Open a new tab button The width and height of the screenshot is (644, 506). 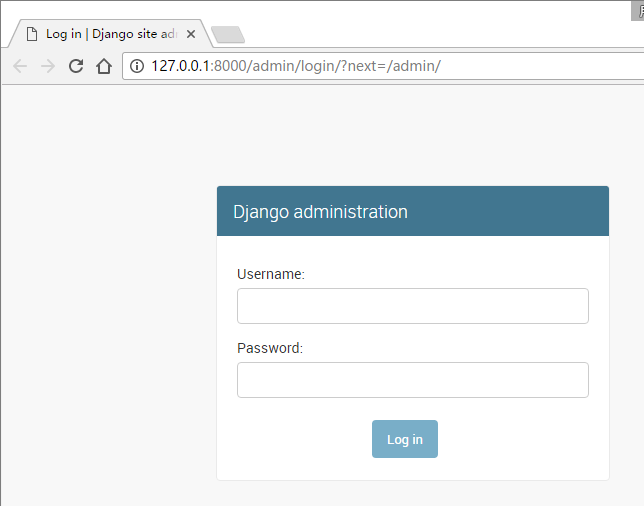pyautogui.click(x=228, y=34)
